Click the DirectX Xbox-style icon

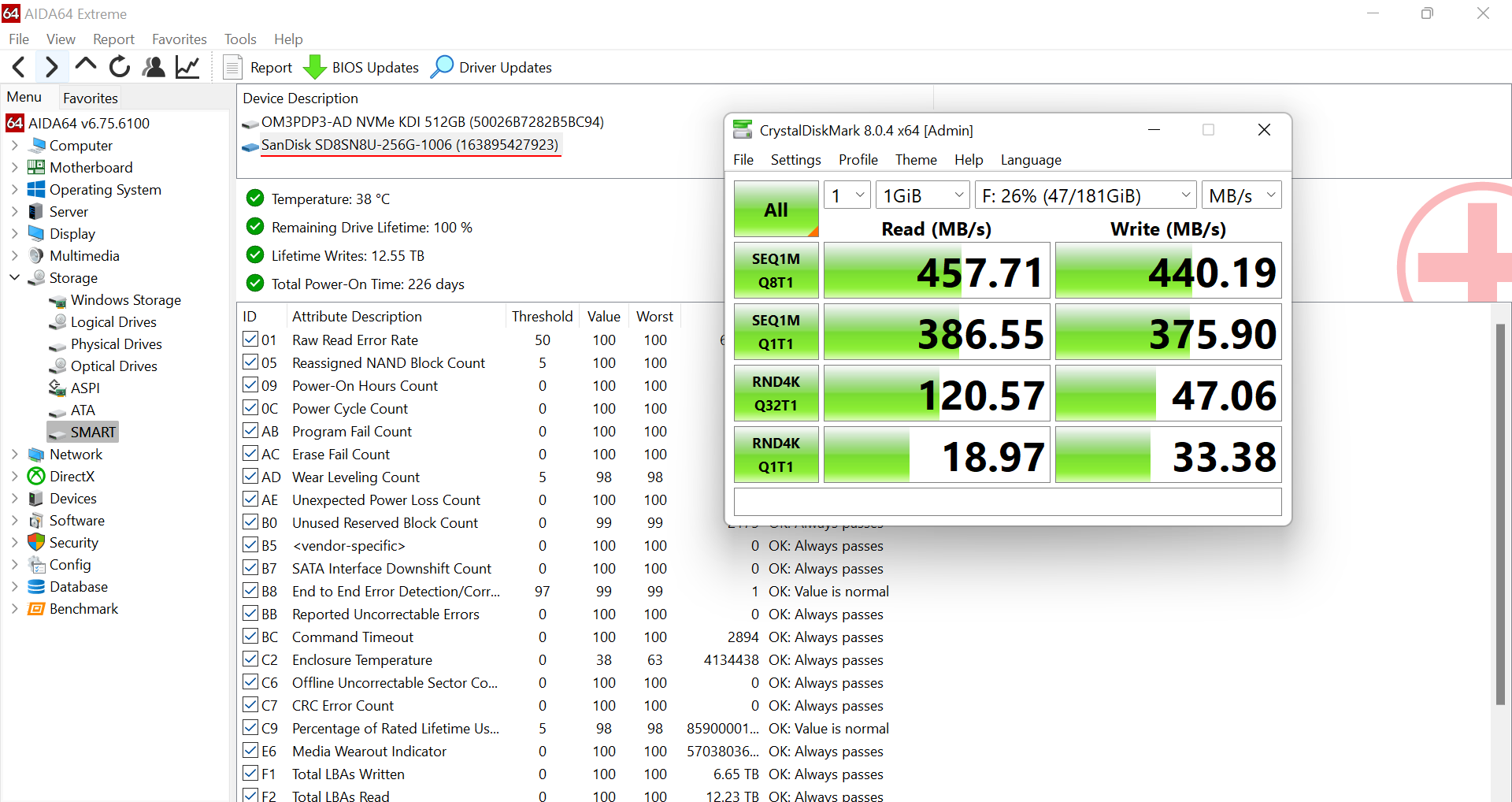tap(36, 477)
